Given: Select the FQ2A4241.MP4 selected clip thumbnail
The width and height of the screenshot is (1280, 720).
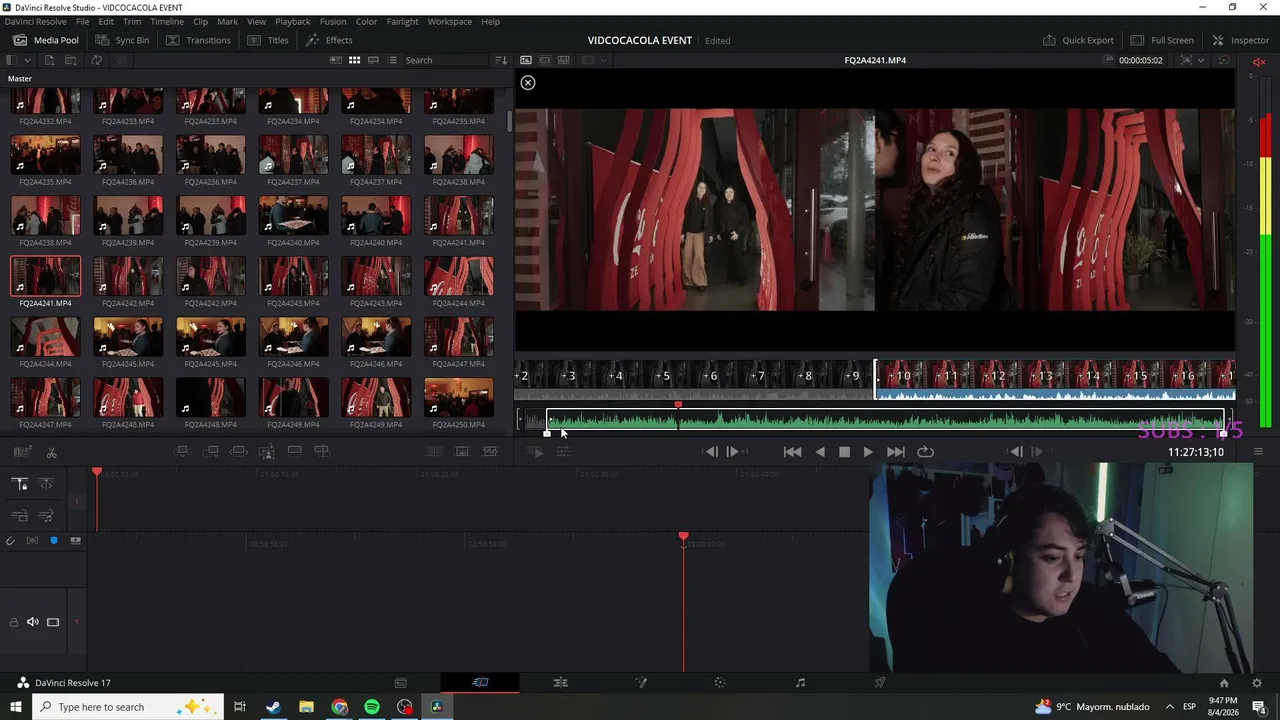Looking at the screenshot, I should (x=45, y=276).
